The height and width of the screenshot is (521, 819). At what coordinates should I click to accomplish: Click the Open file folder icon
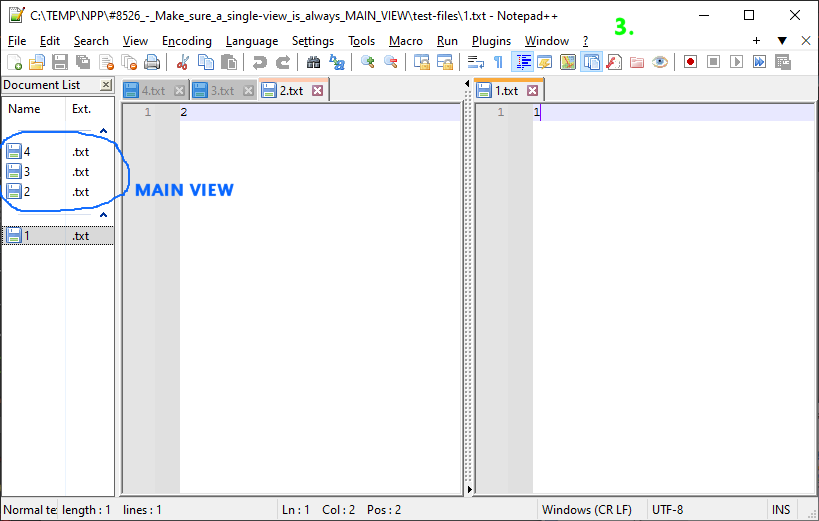36,62
